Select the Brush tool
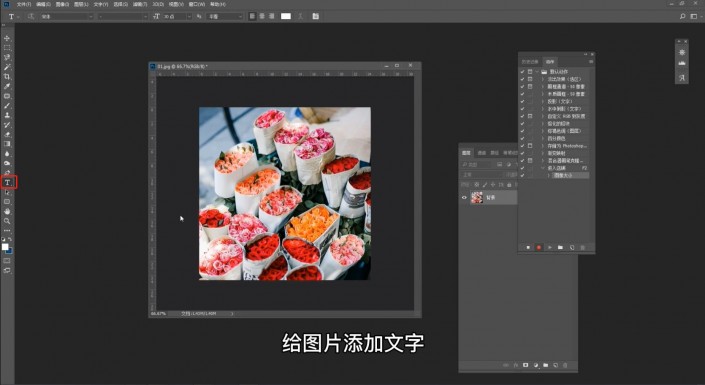This screenshot has width=705, height=385. (x=7, y=106)
